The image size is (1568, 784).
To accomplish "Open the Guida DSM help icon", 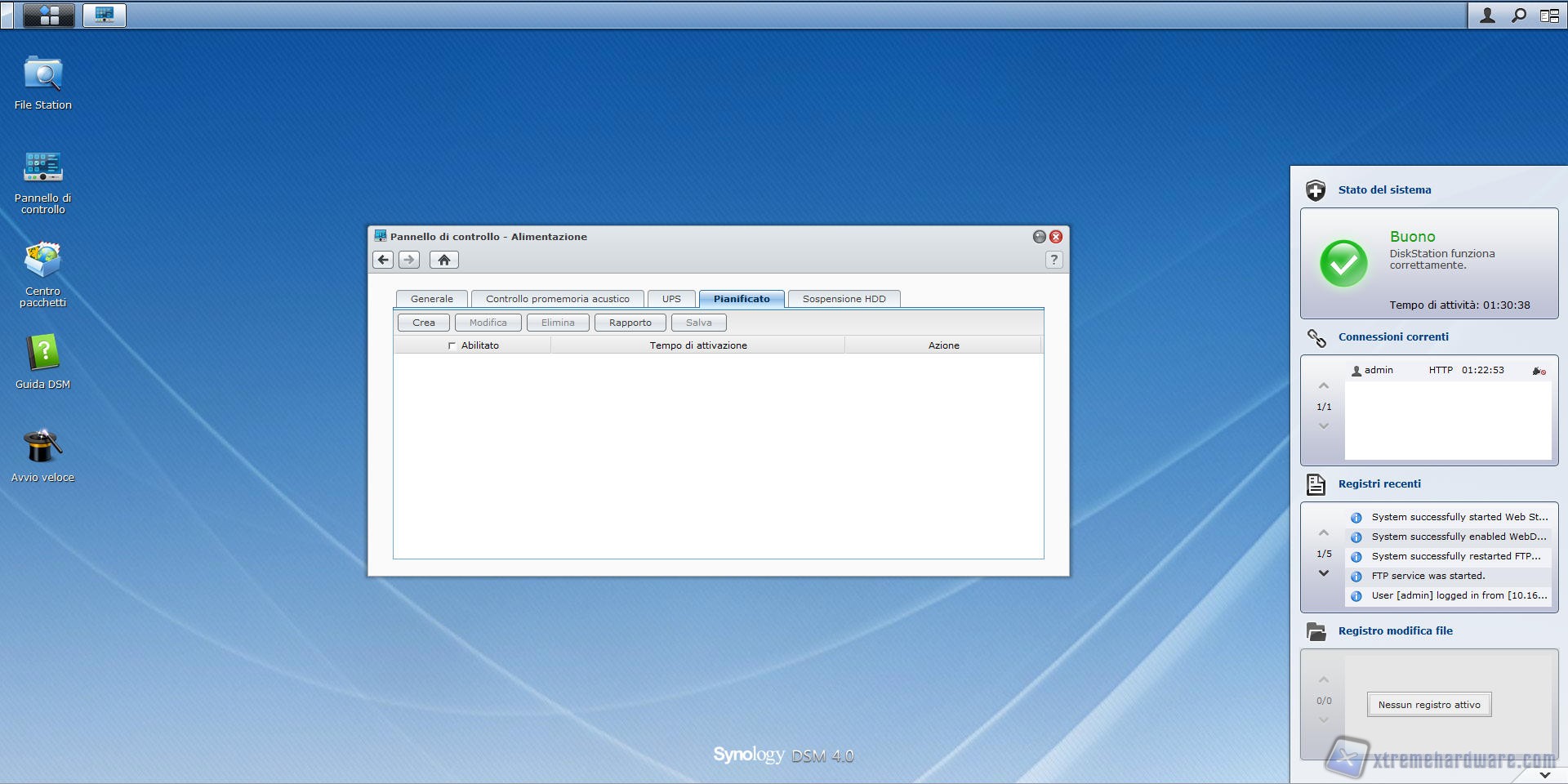I will [x=42, y=354].
